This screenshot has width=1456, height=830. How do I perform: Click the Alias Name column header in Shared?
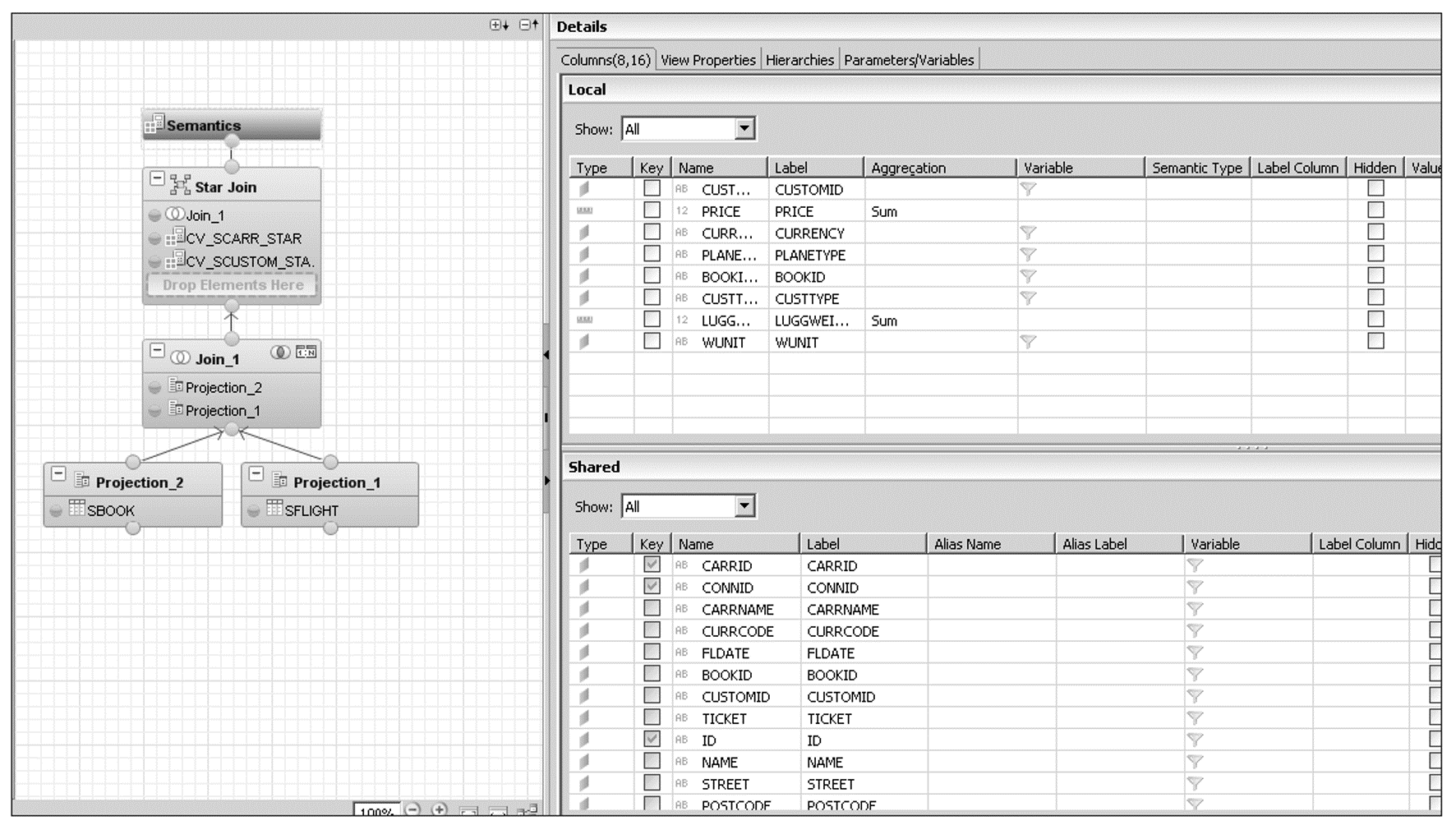991,544
